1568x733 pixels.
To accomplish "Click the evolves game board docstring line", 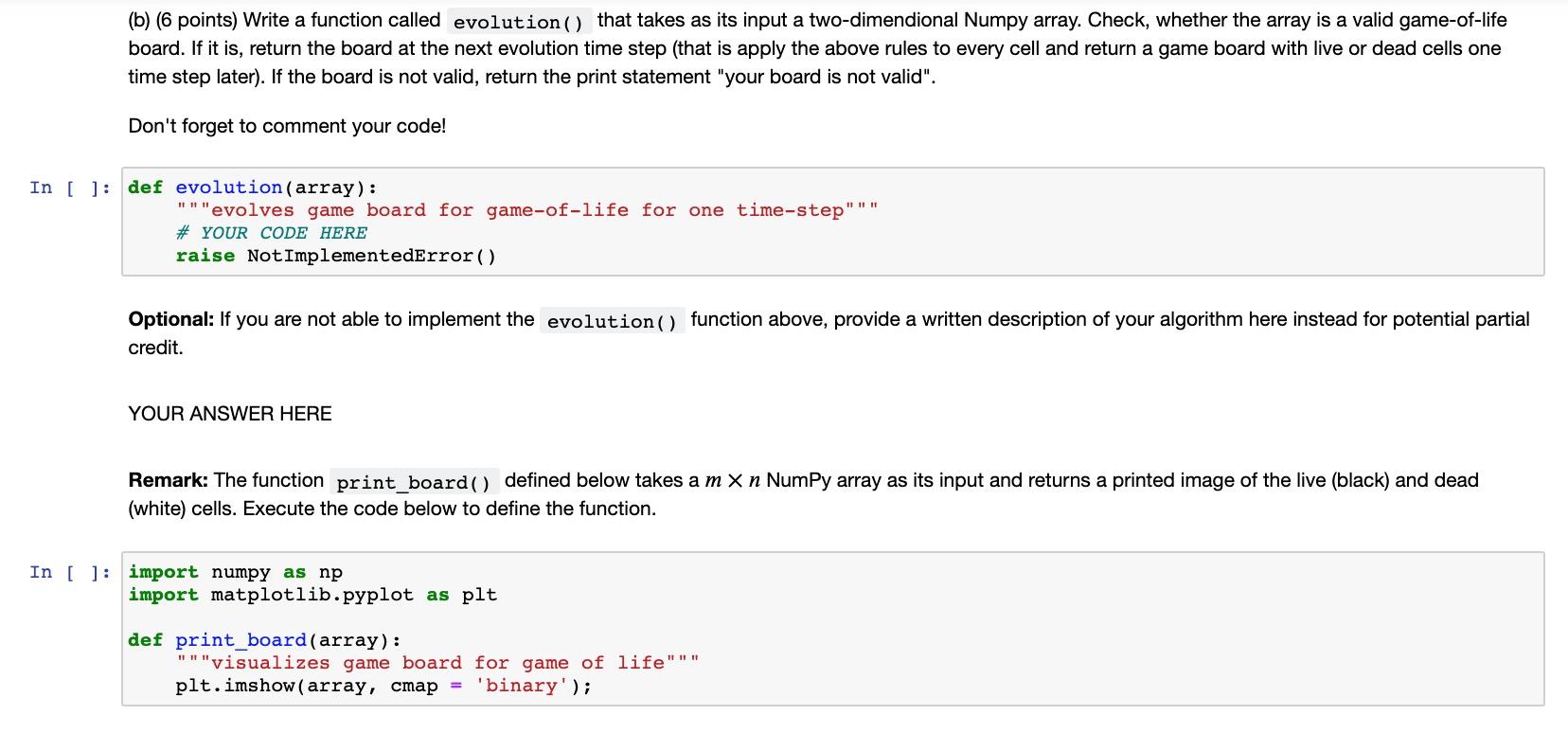I will pos(526,210).
